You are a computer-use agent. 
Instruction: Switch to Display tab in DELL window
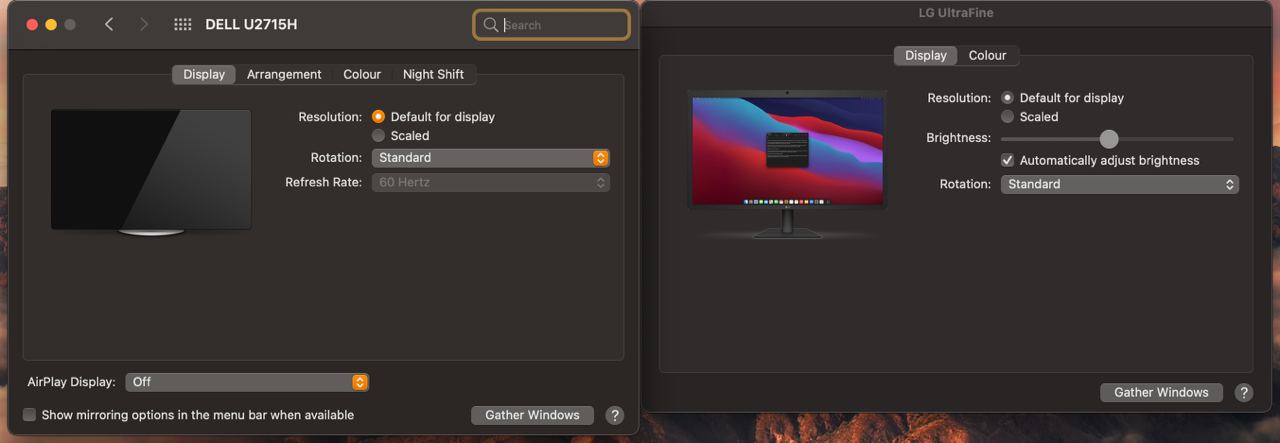(x=204, y=74)
